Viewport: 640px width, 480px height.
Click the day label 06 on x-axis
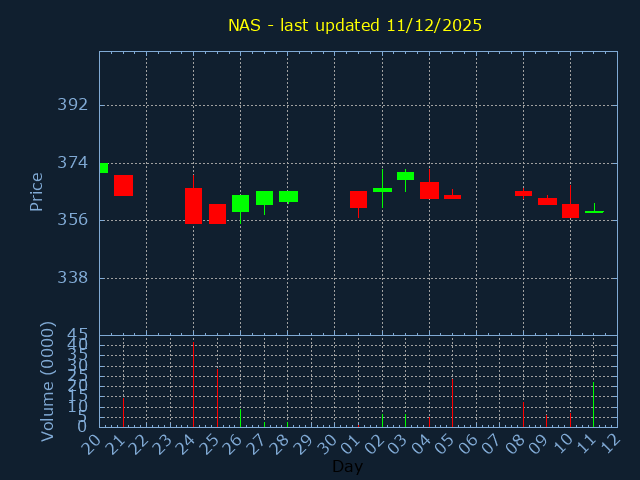468,443
